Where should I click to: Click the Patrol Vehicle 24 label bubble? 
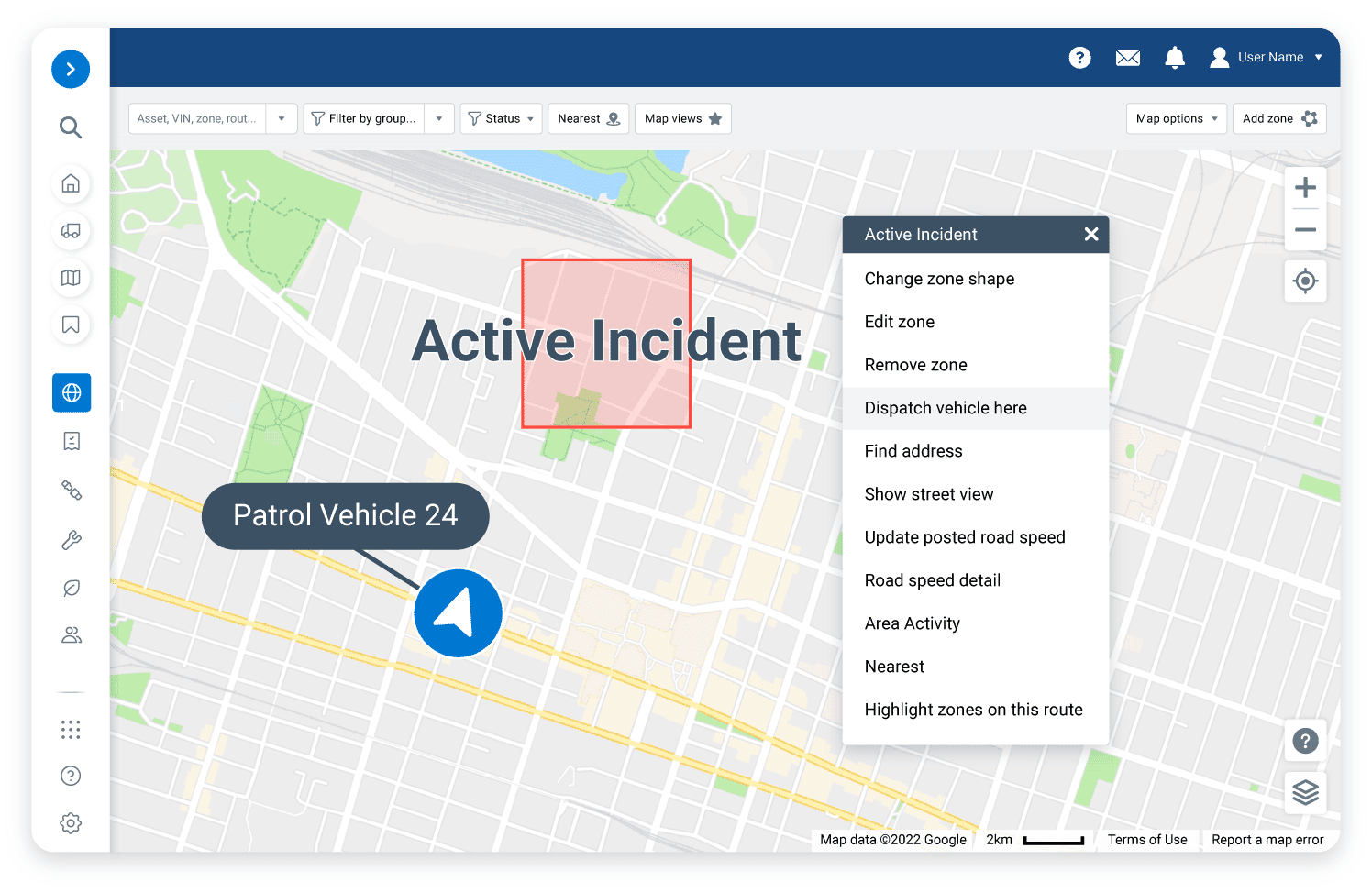[346, 516]
